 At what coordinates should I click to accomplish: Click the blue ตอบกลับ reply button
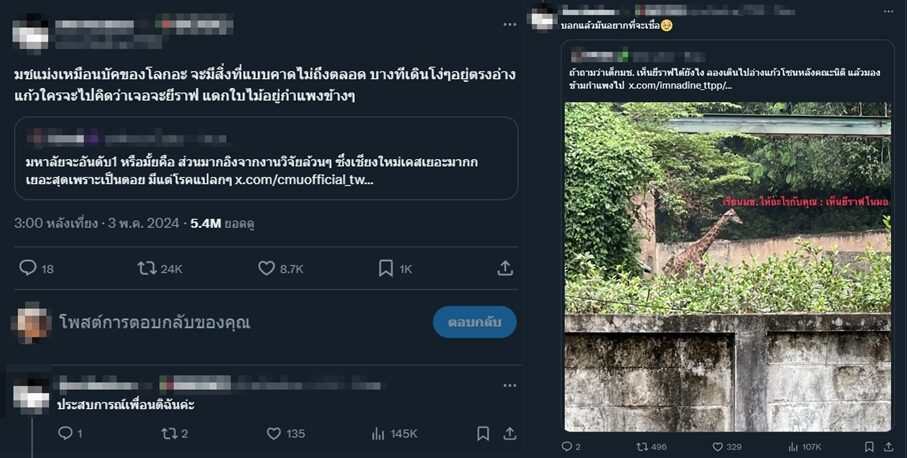click(474, 322)
